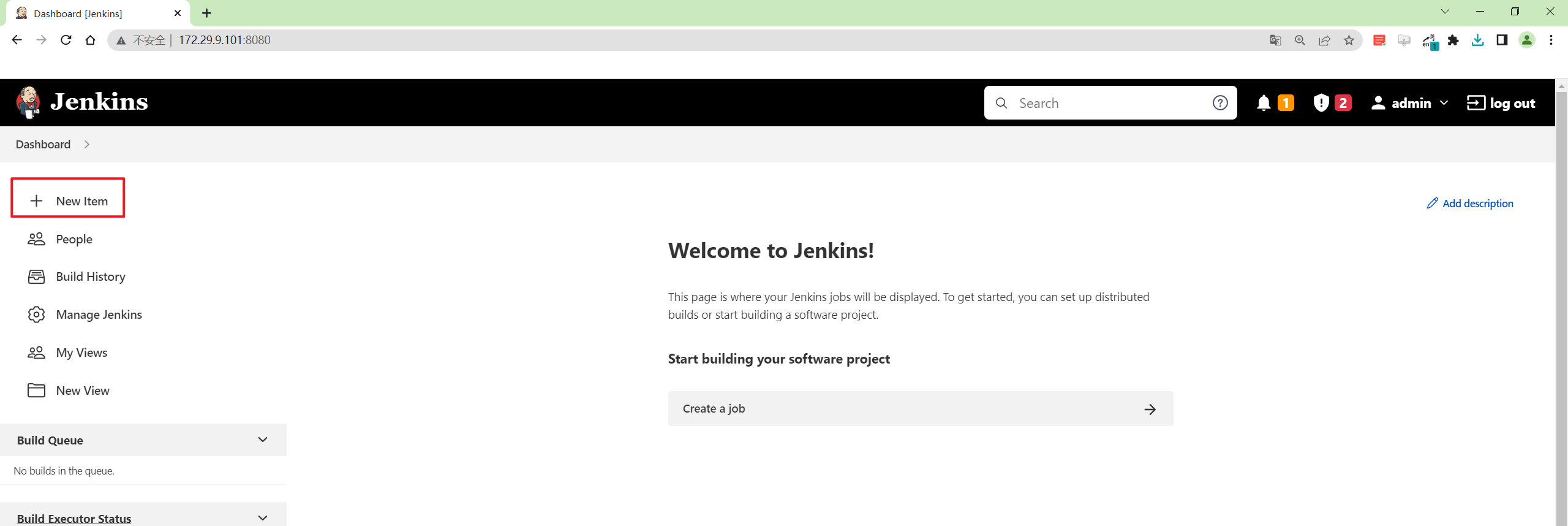Screen dimensions: 1568x526
Task: Expand the Dashboard breadcrumb chevron
Action: (x=87, y=145)
